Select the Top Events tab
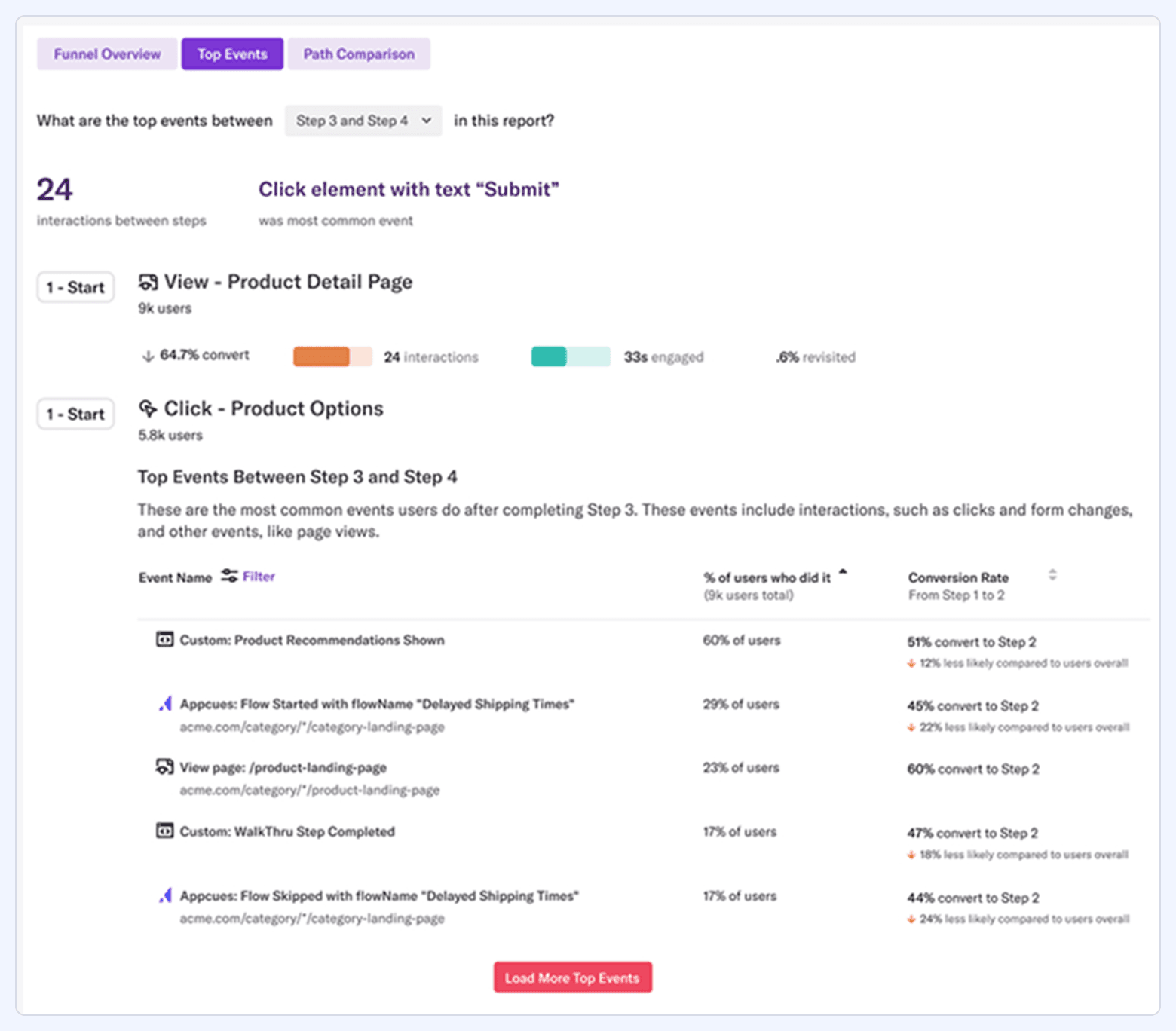This screenshot has width=1176, height=1031. pos(231,54)
